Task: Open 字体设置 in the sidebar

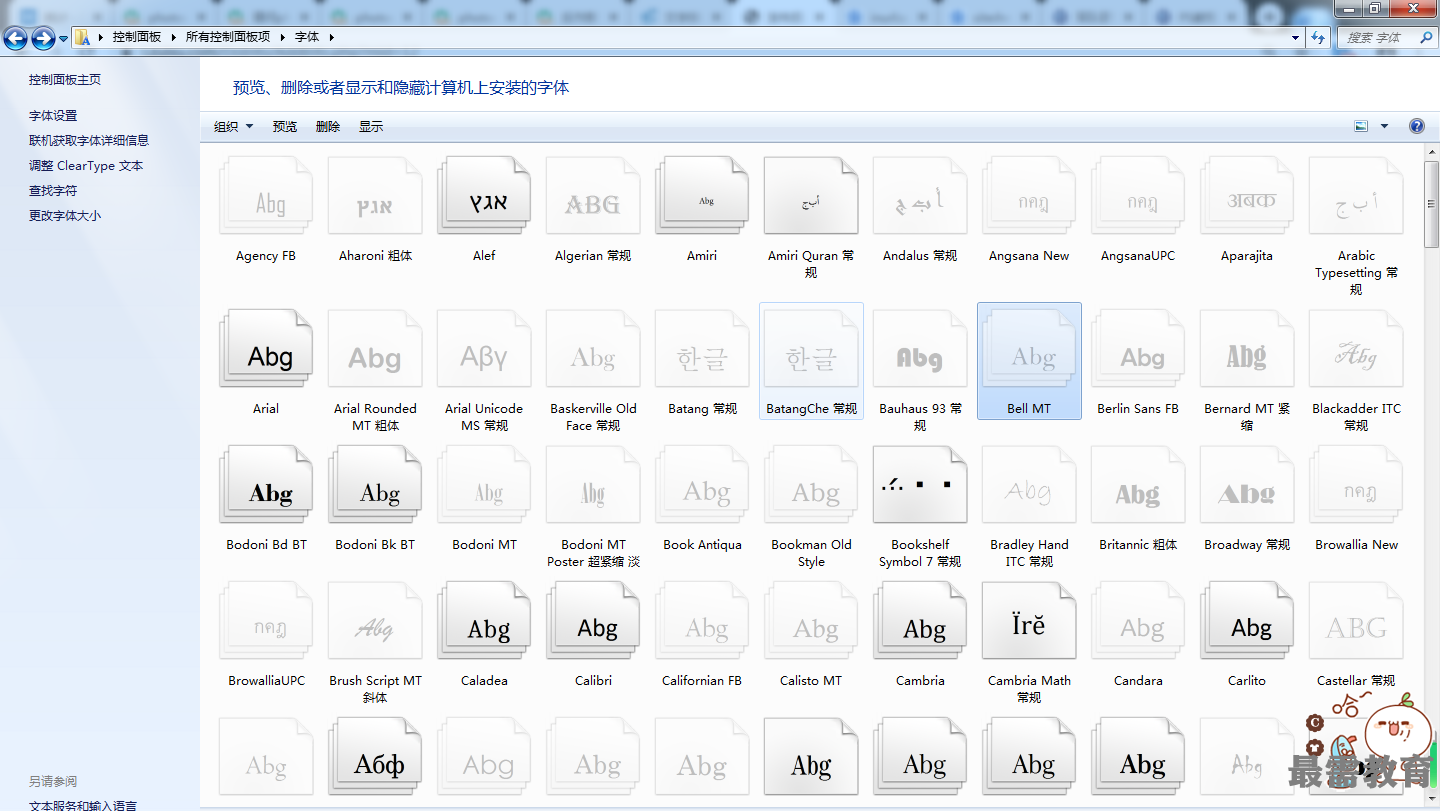Action: point(53,116)
